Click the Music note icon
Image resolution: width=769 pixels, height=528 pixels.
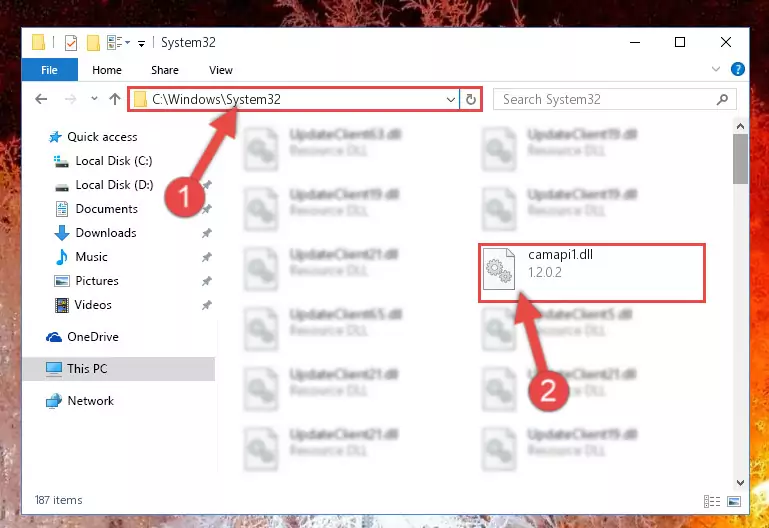pos(62,257)
